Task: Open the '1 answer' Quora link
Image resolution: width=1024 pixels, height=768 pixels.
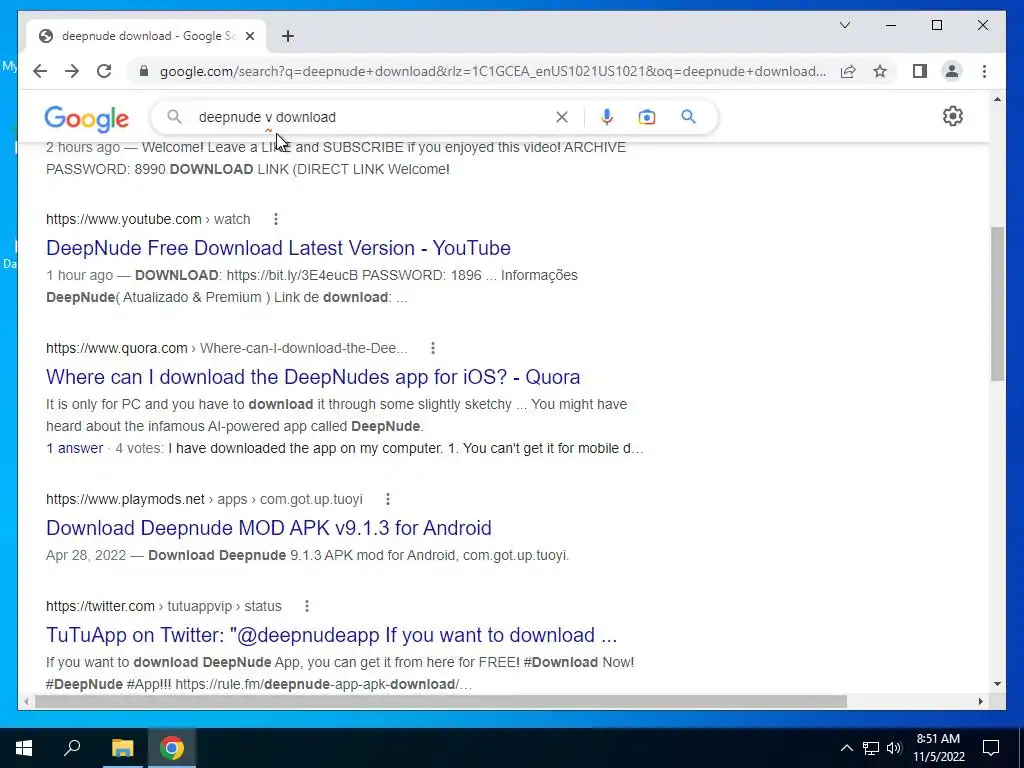Action: (x=74, y=449)
